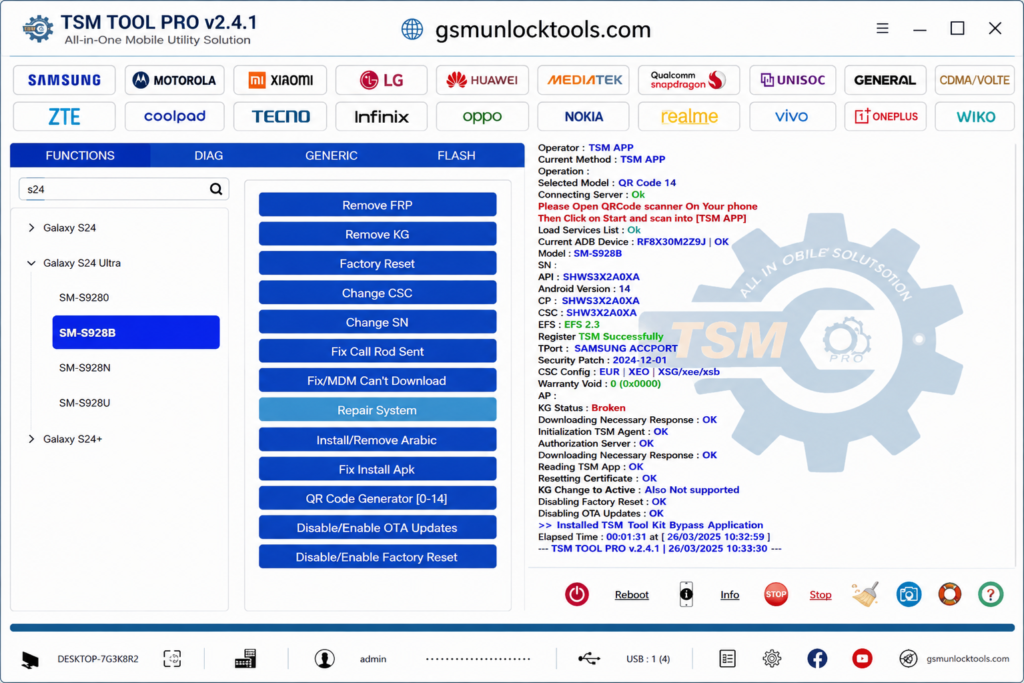Click the red power reboot icon
The width and height of the screenshot is (1024, 683).
577,594
